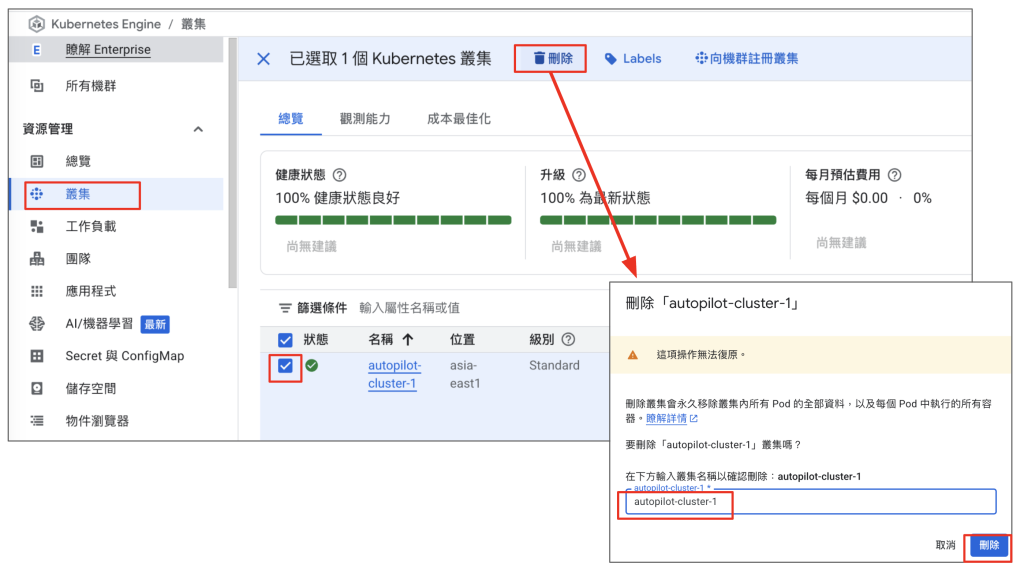Uncheck the autopilot-cluster-1 row checkbox
Image resolution: width=1024 pixels, height=572 pixels.
tap(286, 366)
